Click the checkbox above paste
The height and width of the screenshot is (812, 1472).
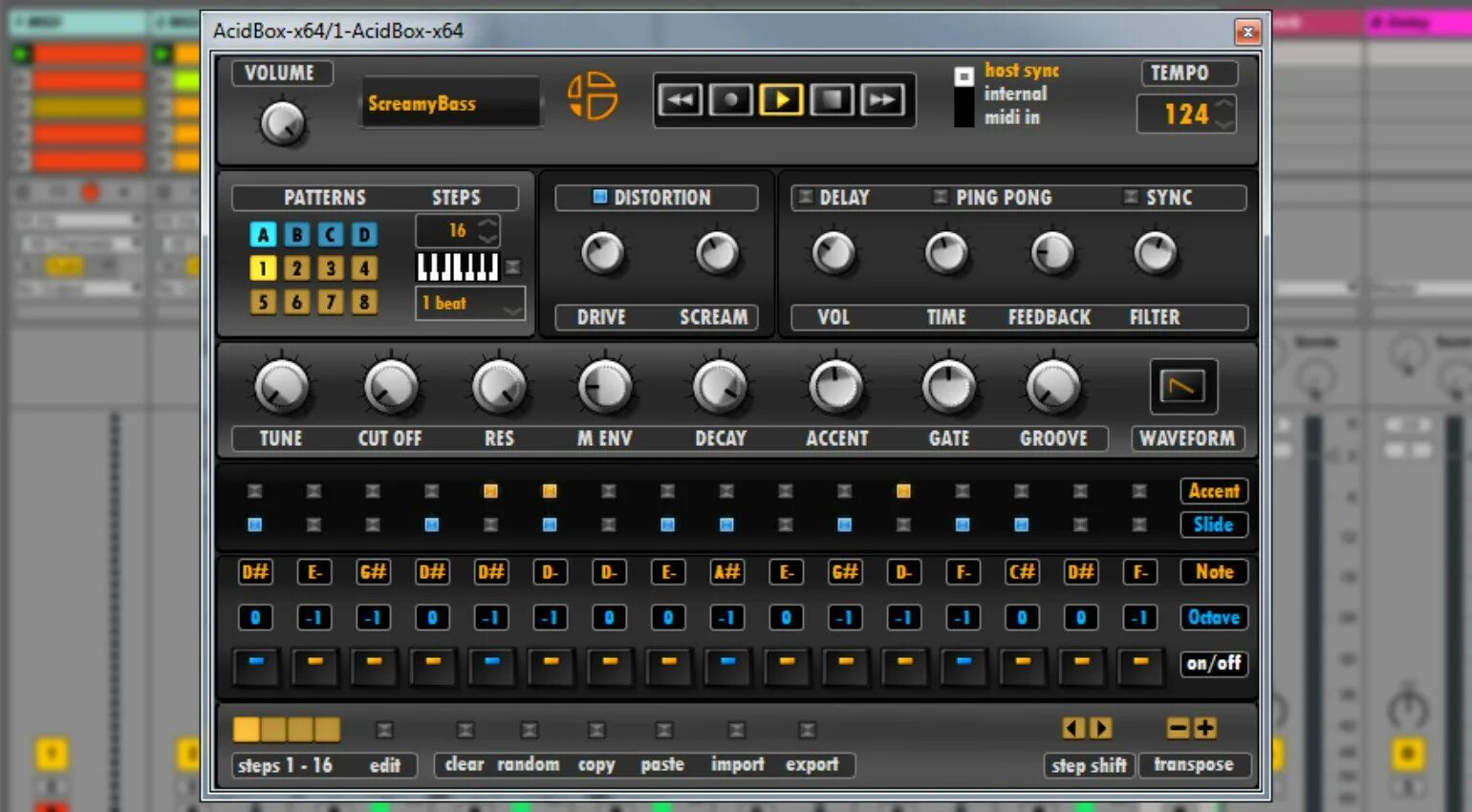point(663,730)
